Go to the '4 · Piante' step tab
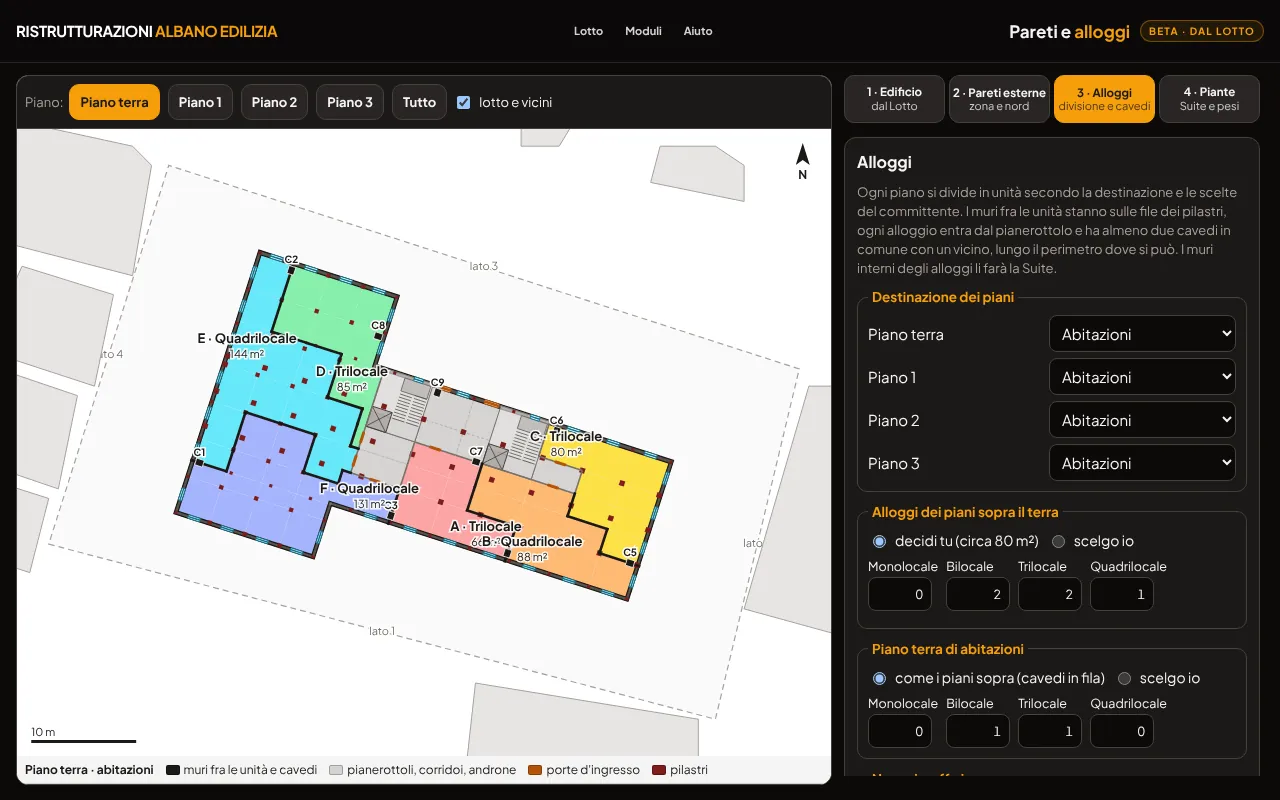 (x=1209, y=99)
